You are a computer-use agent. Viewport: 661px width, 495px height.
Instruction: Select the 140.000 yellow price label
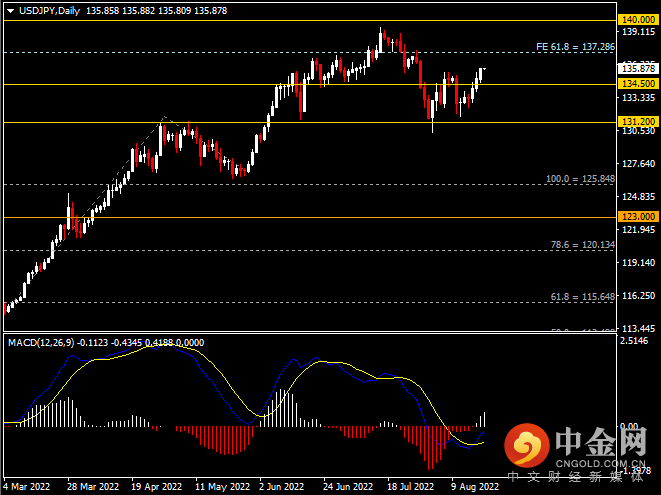(638, 20)
